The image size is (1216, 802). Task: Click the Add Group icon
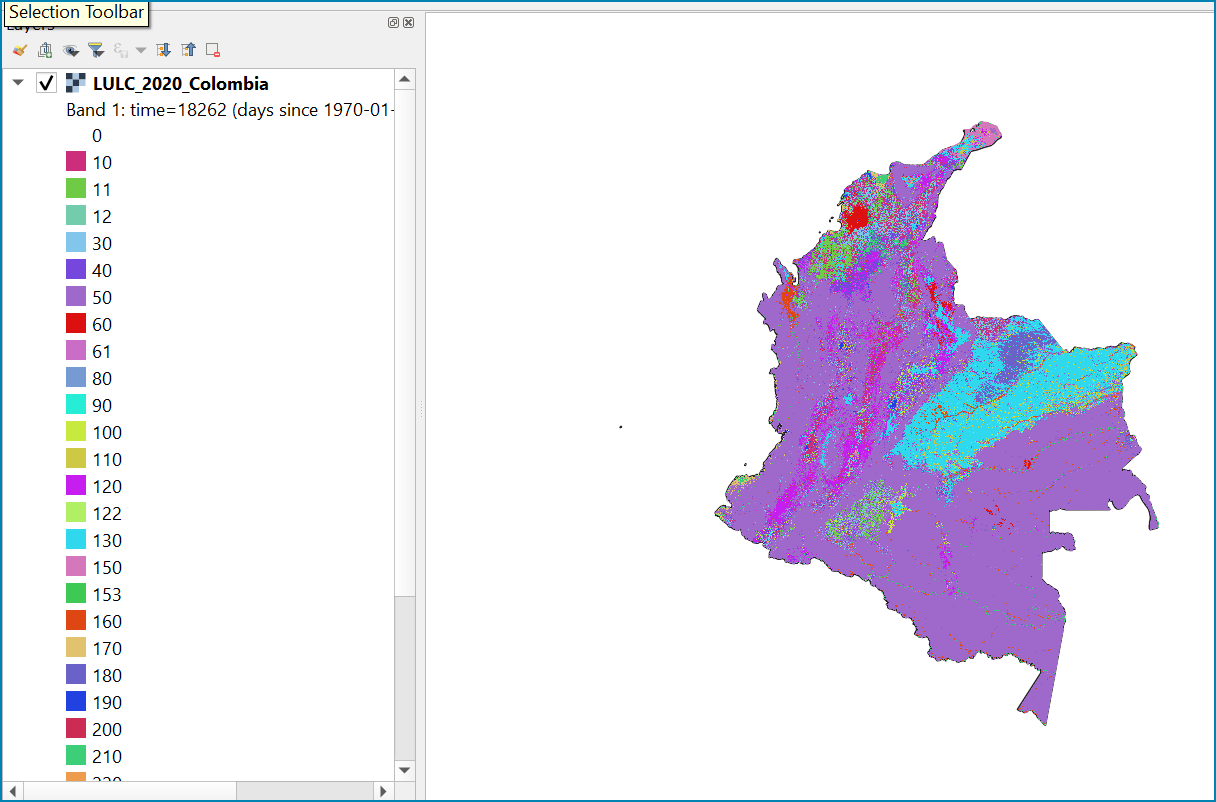coord(44,50)
